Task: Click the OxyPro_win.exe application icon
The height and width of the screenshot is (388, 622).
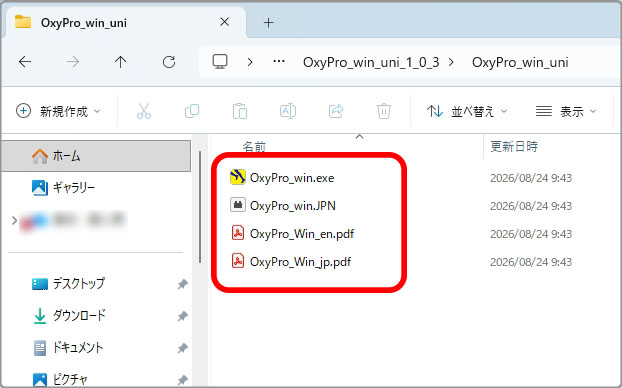Action: click(238, 177)
